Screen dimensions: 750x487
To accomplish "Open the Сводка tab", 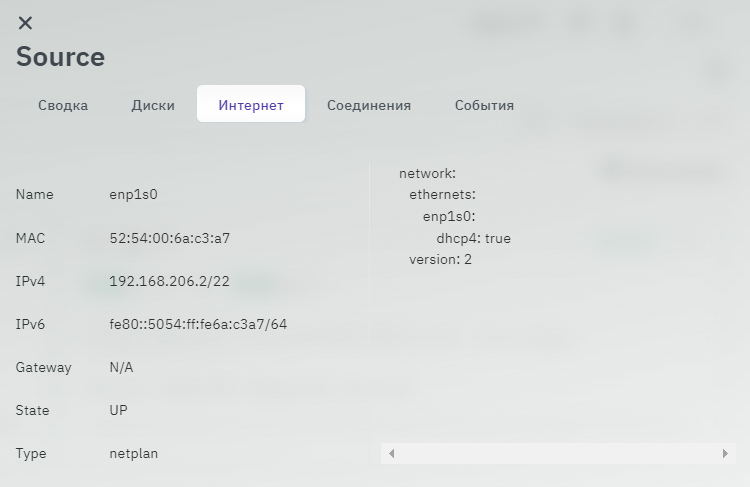I will coord(63,105).
